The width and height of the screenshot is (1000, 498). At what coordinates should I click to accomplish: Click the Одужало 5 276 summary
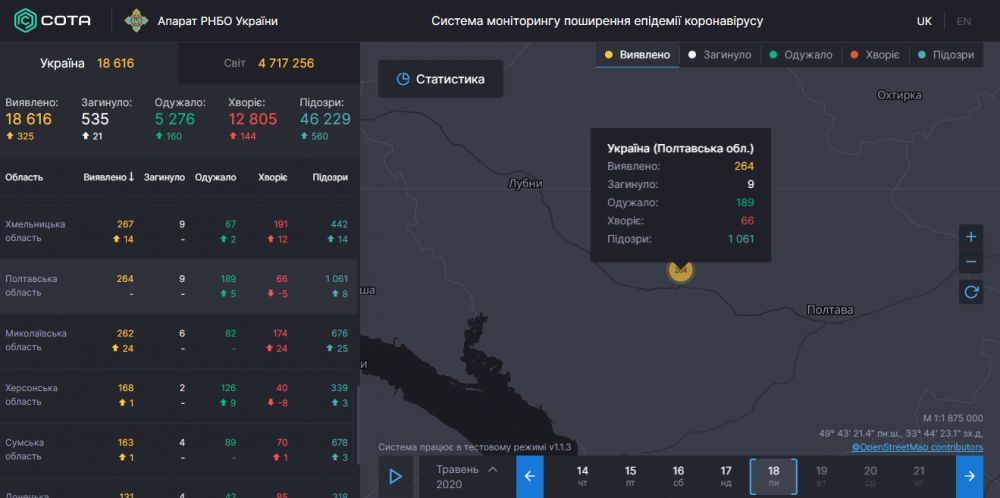click(180, 119)
